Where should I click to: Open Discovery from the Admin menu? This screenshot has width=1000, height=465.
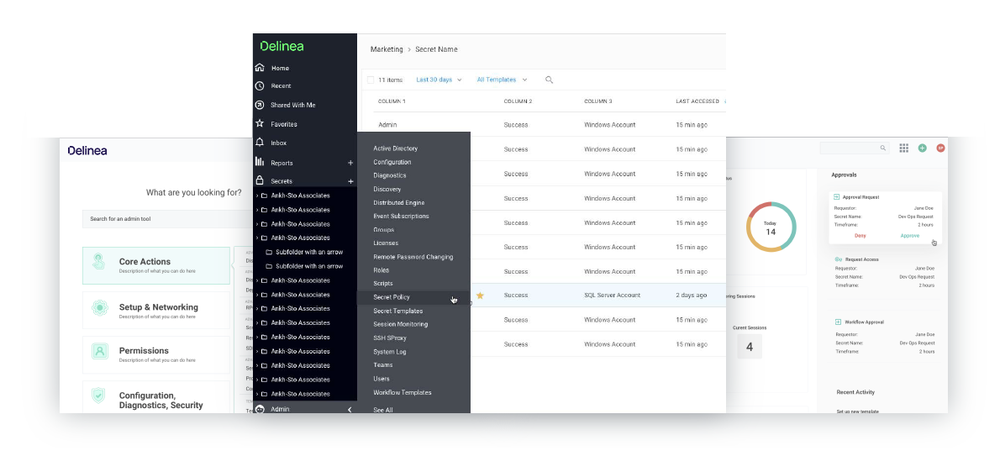click(387, 189)
